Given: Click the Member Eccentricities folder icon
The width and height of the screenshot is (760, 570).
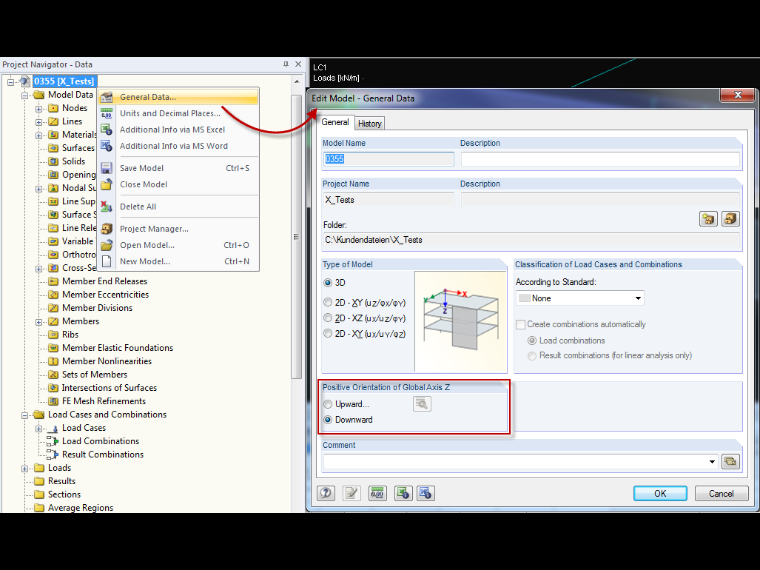Looking at the screenshot, I should pyautogui.click(x=53, y=295).
